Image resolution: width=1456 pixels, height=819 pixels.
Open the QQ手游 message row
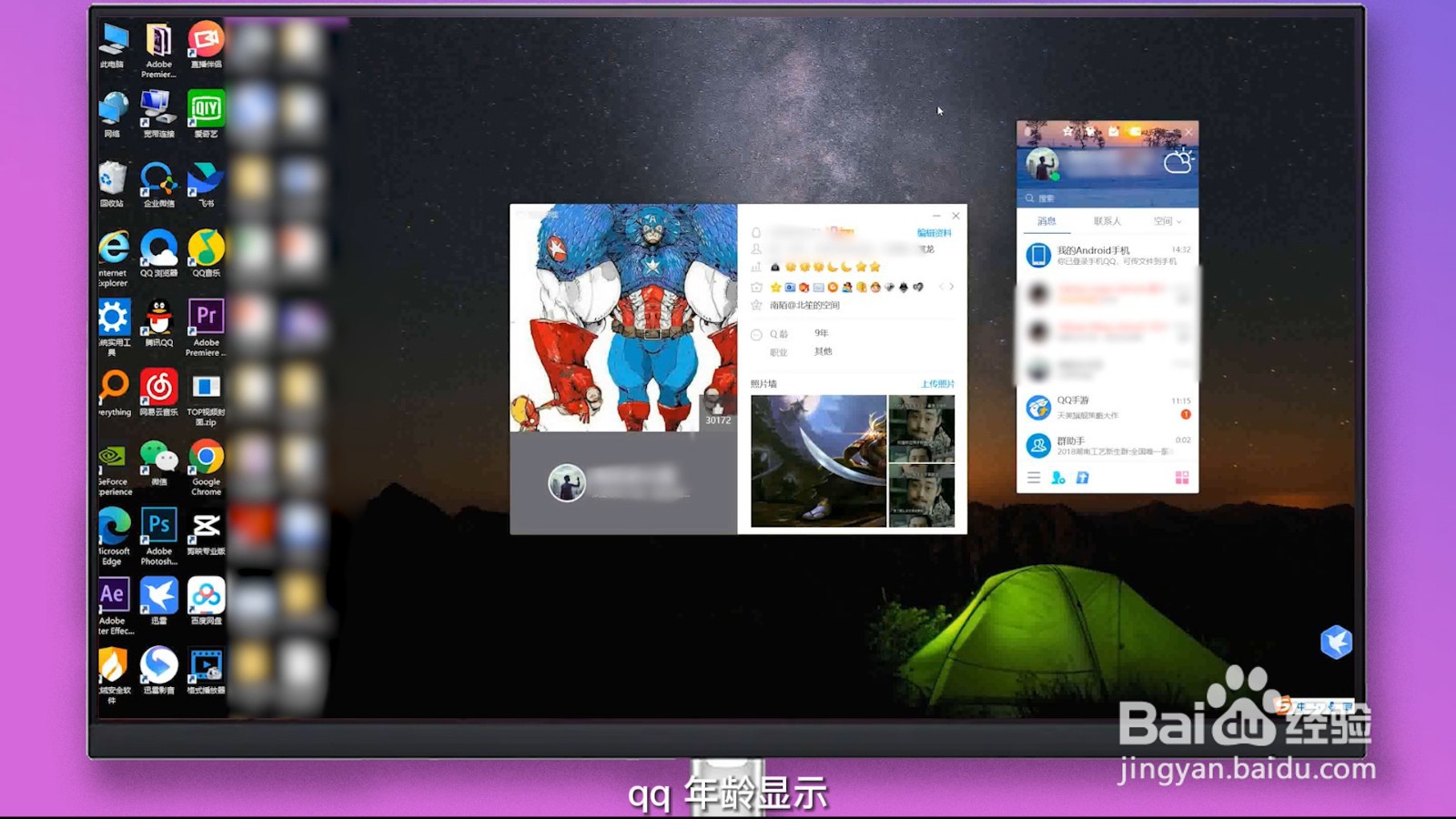coord(1107,407)
